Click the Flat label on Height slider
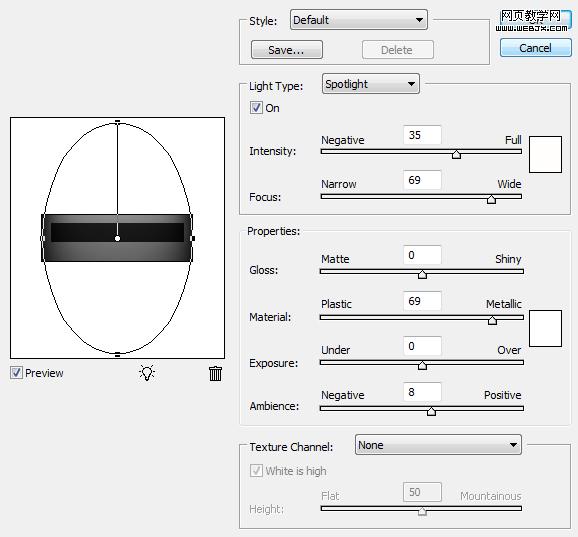 click(330, 496)
